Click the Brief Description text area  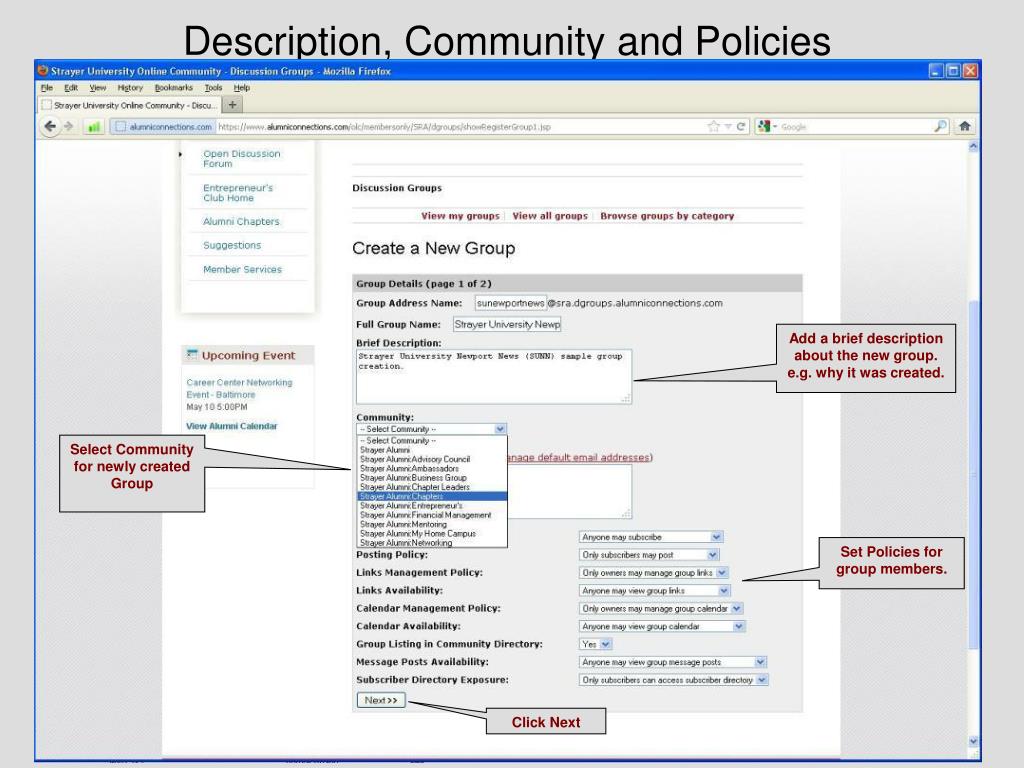point(494,377)
